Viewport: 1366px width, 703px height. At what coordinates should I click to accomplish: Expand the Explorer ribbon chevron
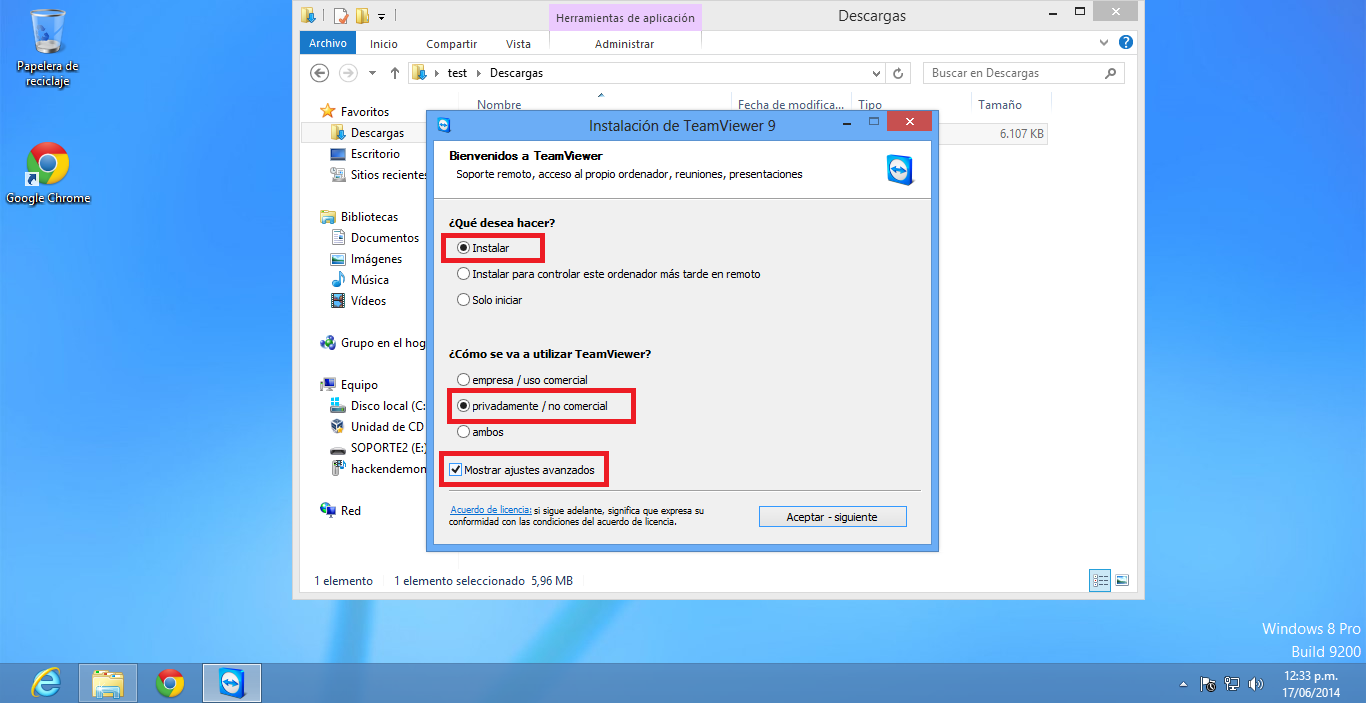[1104, 43]
